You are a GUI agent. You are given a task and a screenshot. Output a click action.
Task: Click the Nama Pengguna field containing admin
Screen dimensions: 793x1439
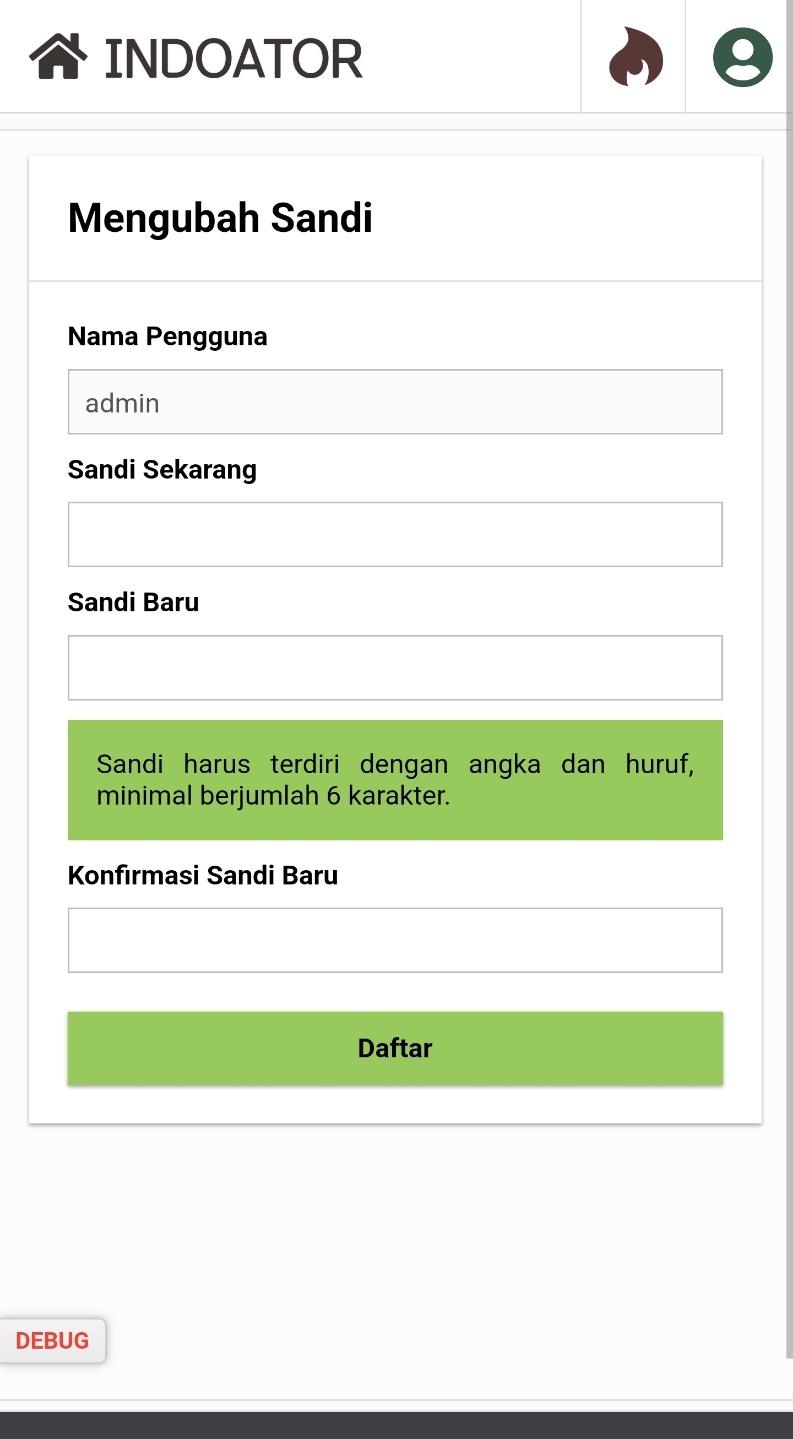click(395, 402)
